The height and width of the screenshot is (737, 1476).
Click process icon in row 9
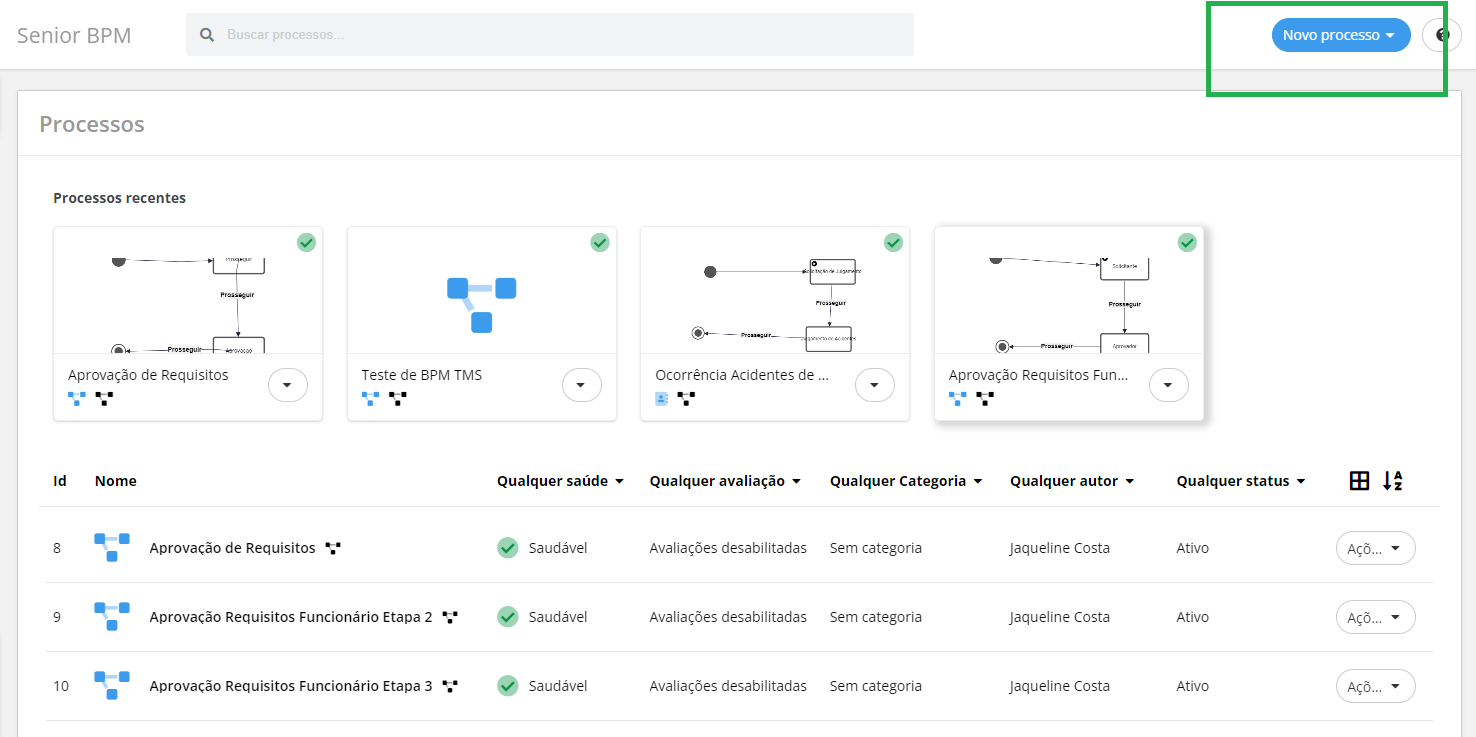pyautogui.click(x=112, y=617)
